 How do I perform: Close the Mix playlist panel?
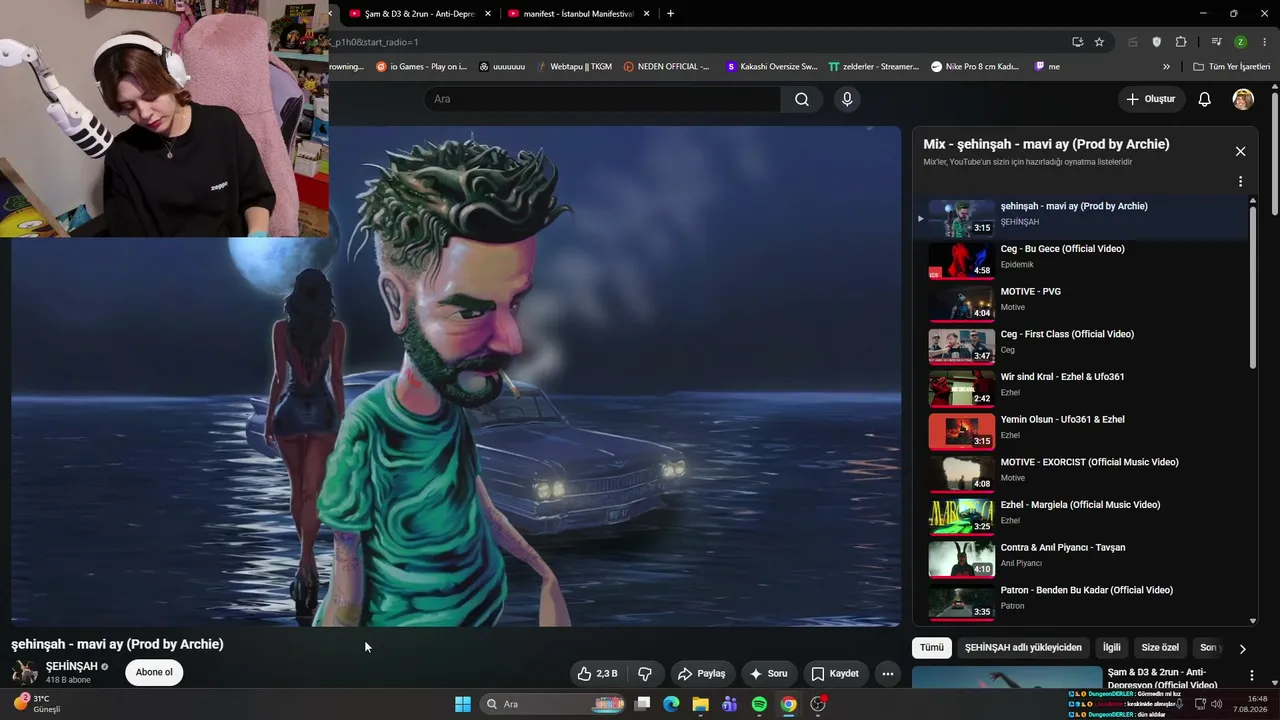point(1240,151)
